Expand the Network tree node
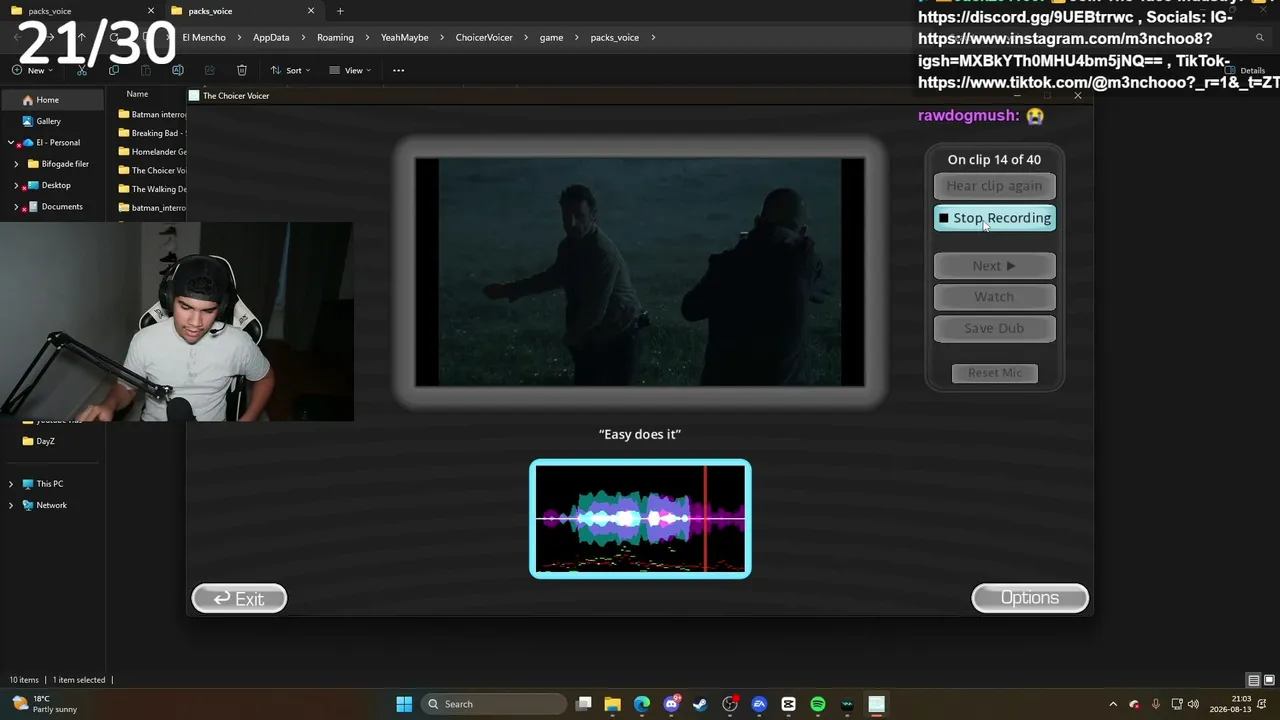Viewport: 1280px width, 720px height. tap(11, 505)
